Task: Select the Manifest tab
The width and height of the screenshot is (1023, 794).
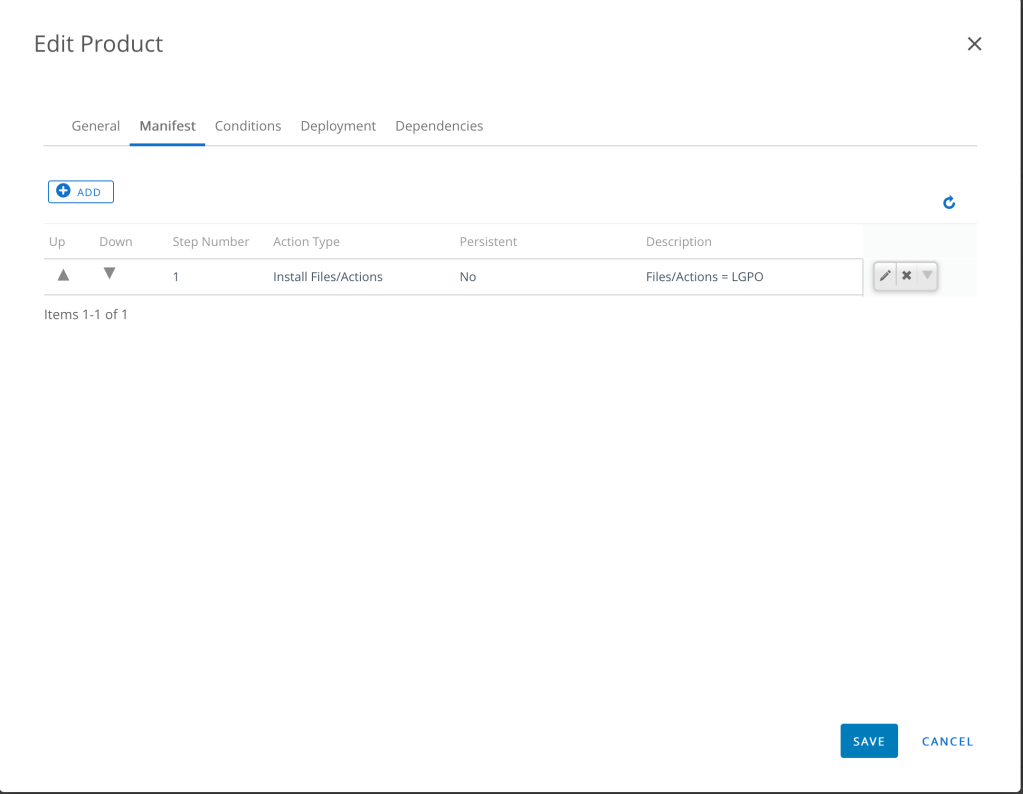Action: (167, 126)
